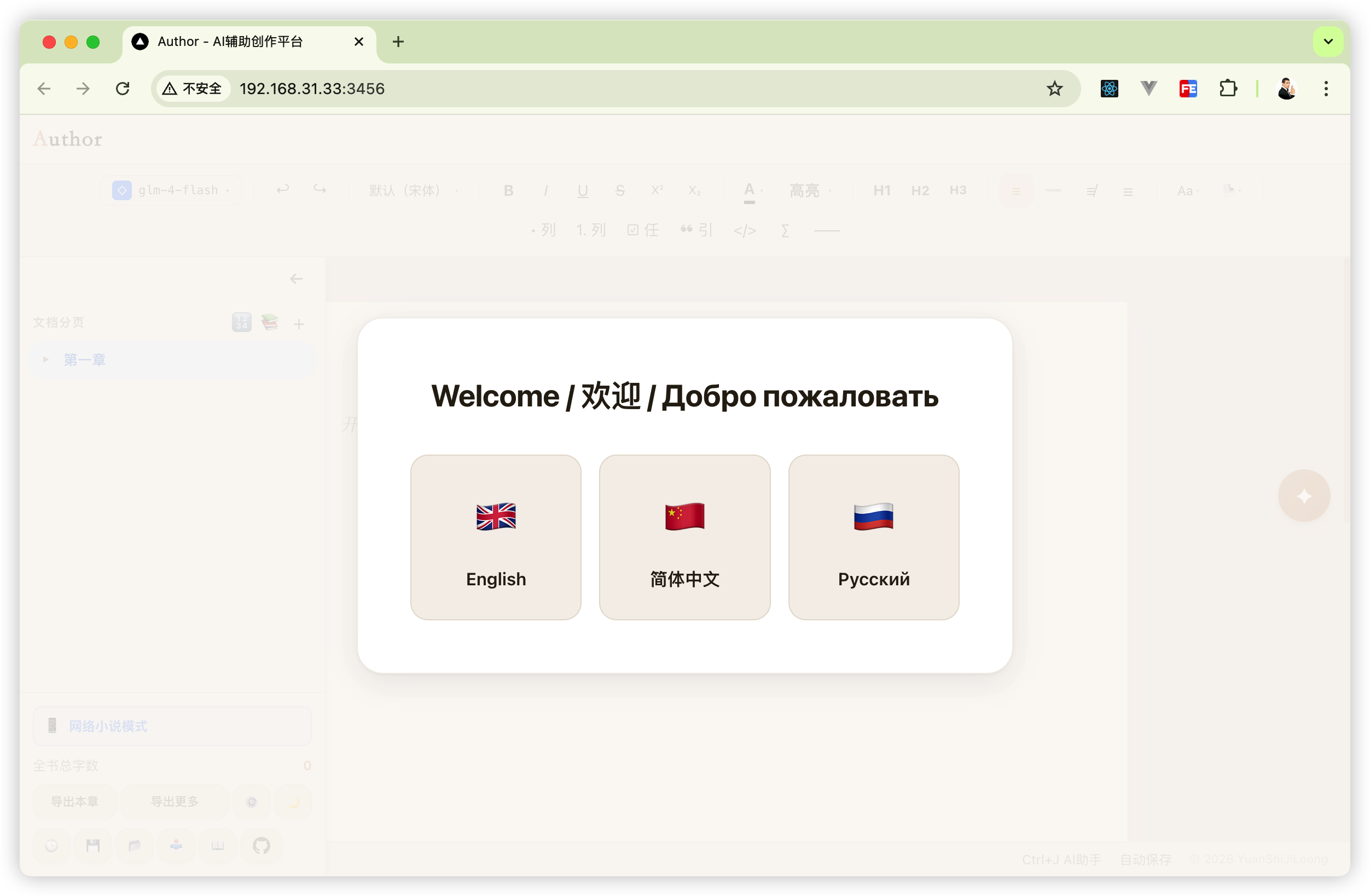Bookmark this page with the star icon
The width and height of the screenshot is (1370, 896).
(1054, 89)
